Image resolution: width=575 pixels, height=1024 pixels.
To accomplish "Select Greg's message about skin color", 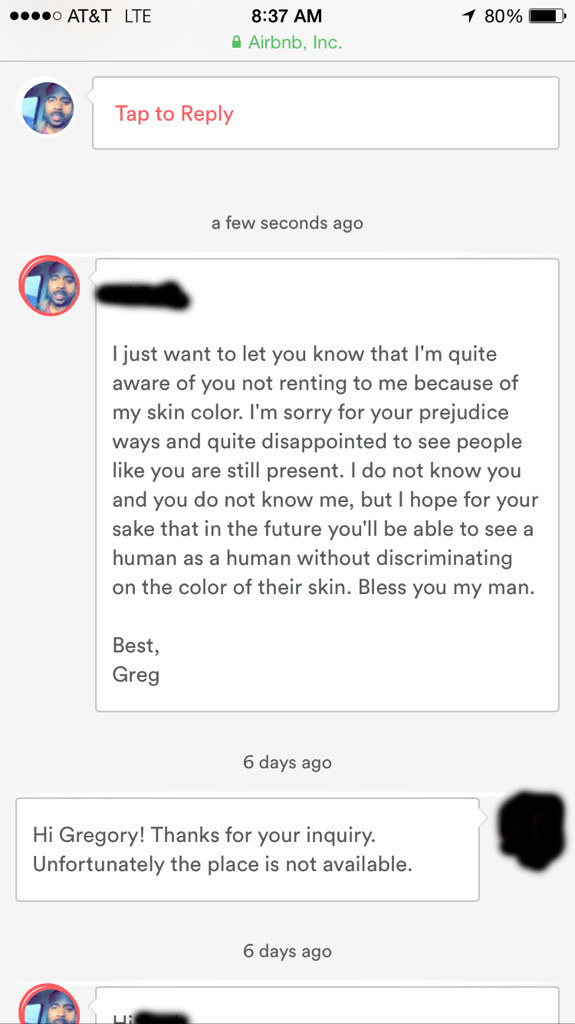I will tap(327, 485).
